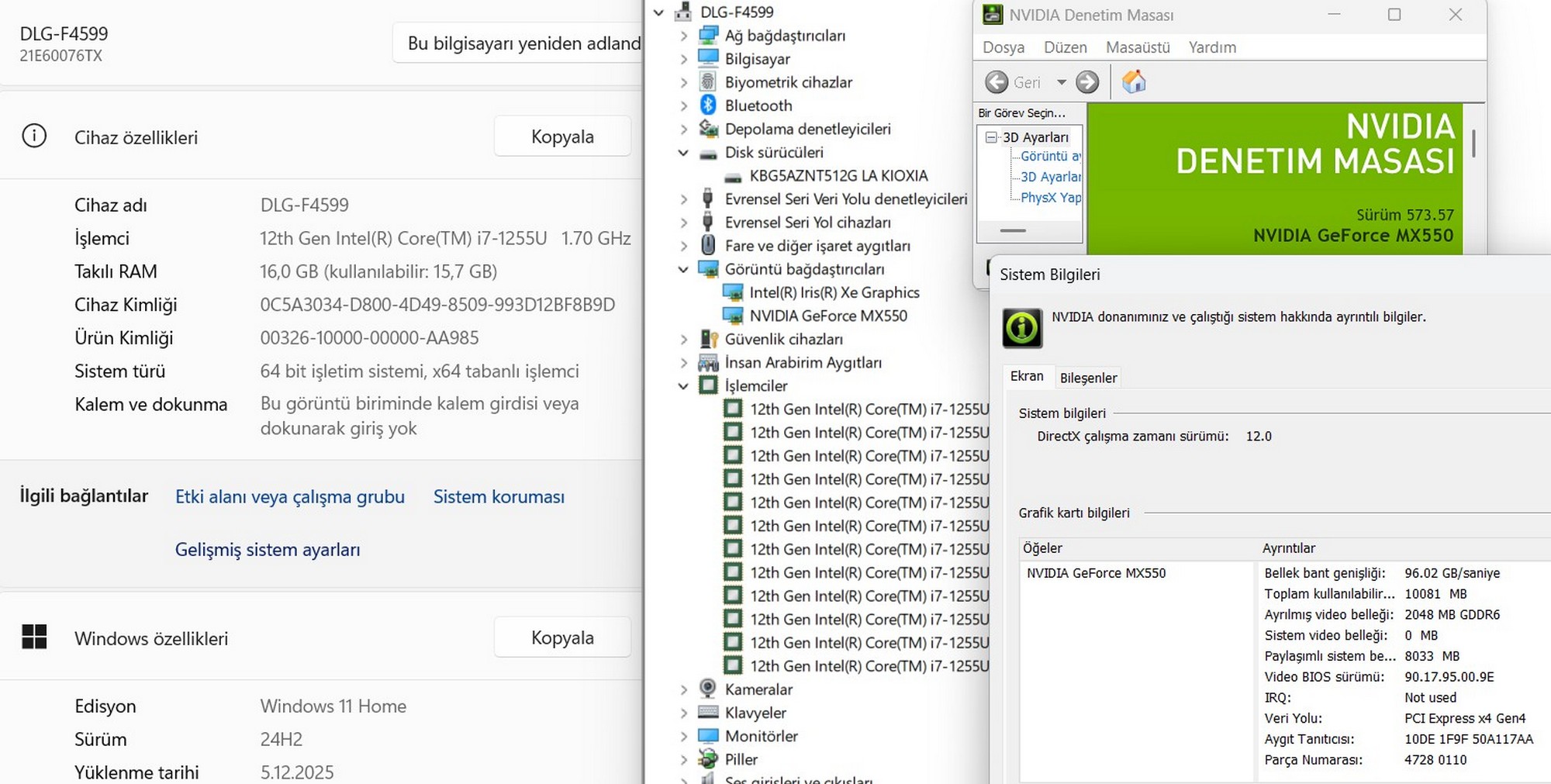
Task: Click the Bluetooth device category icon
Action: click(x=708, y=105)
